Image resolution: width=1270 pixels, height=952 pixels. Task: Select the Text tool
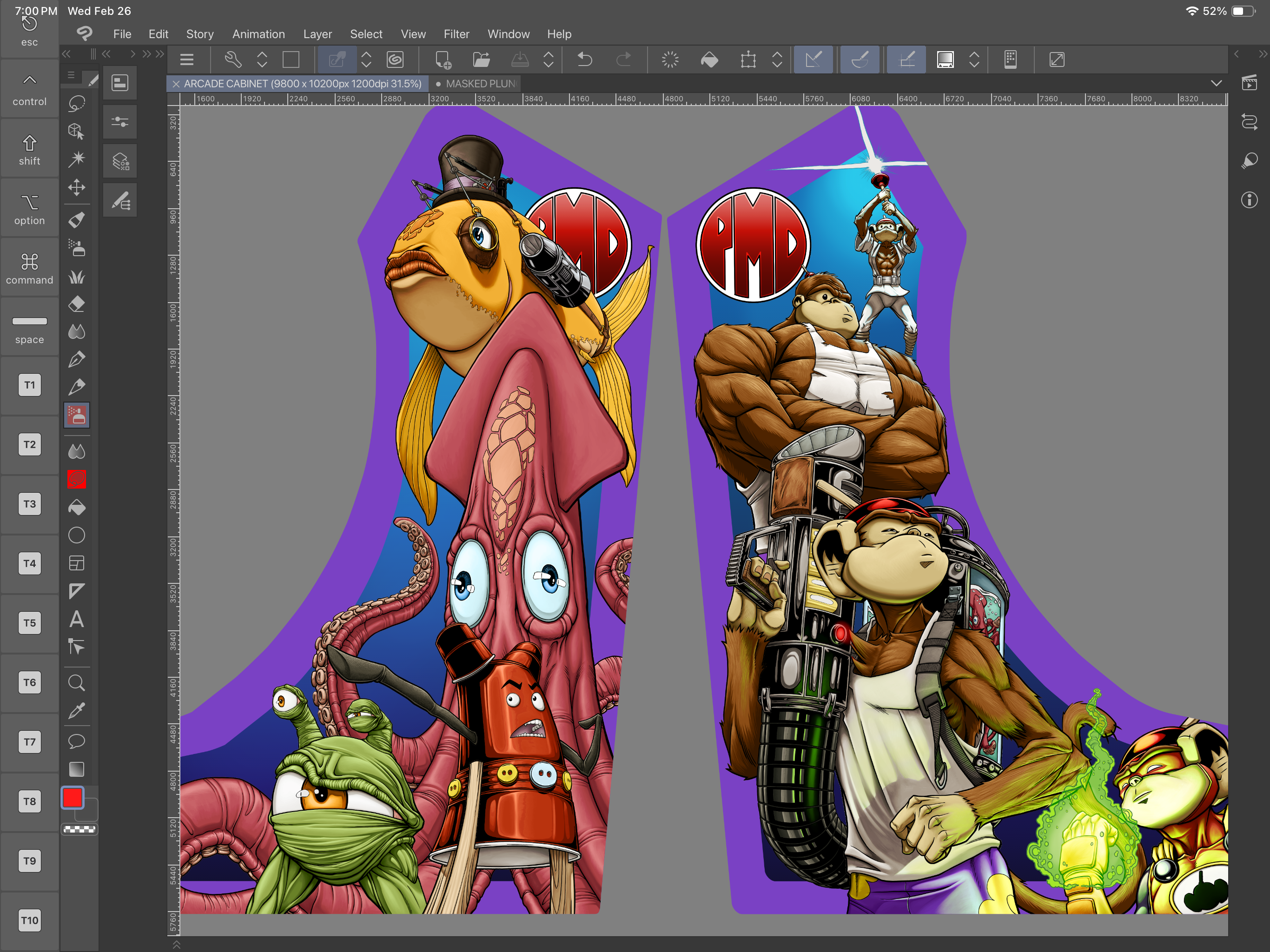tap(76, 619)
